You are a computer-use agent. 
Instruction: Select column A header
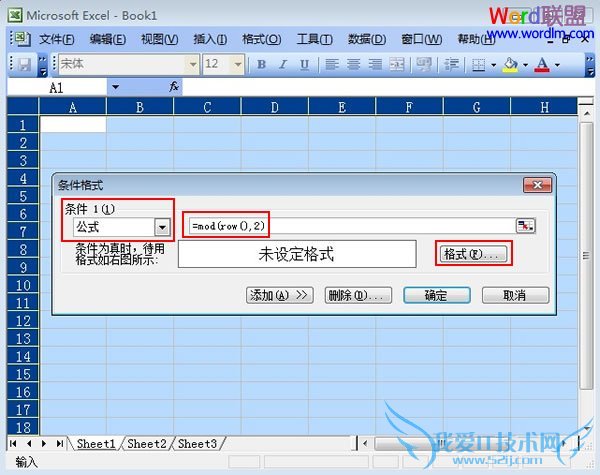click(x=73, y=107)
